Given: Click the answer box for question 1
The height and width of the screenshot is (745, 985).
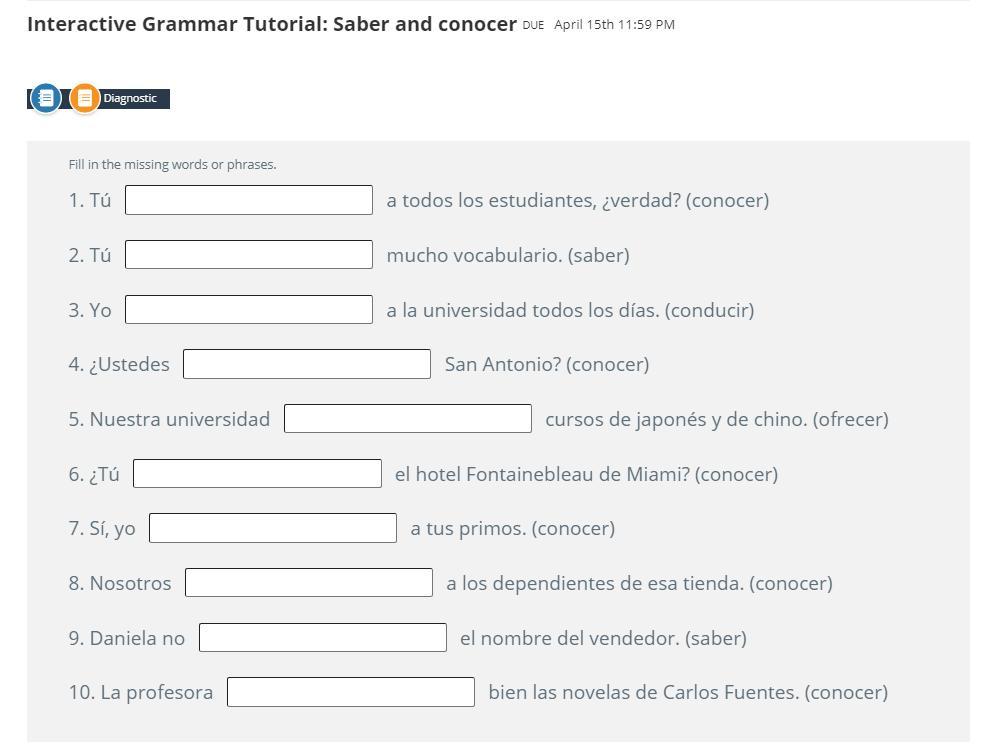Looking at the screenshot, I should tap(249, 200).
